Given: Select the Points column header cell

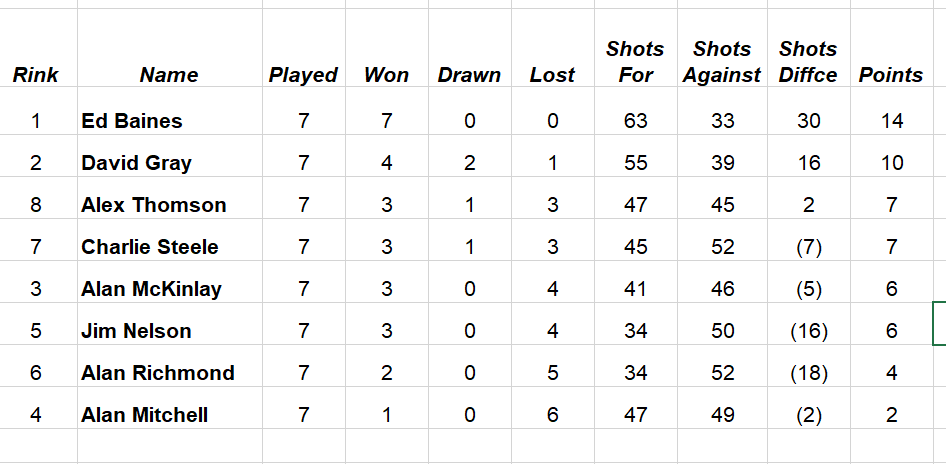Looking at the screenshot, I should coord(891,75).
